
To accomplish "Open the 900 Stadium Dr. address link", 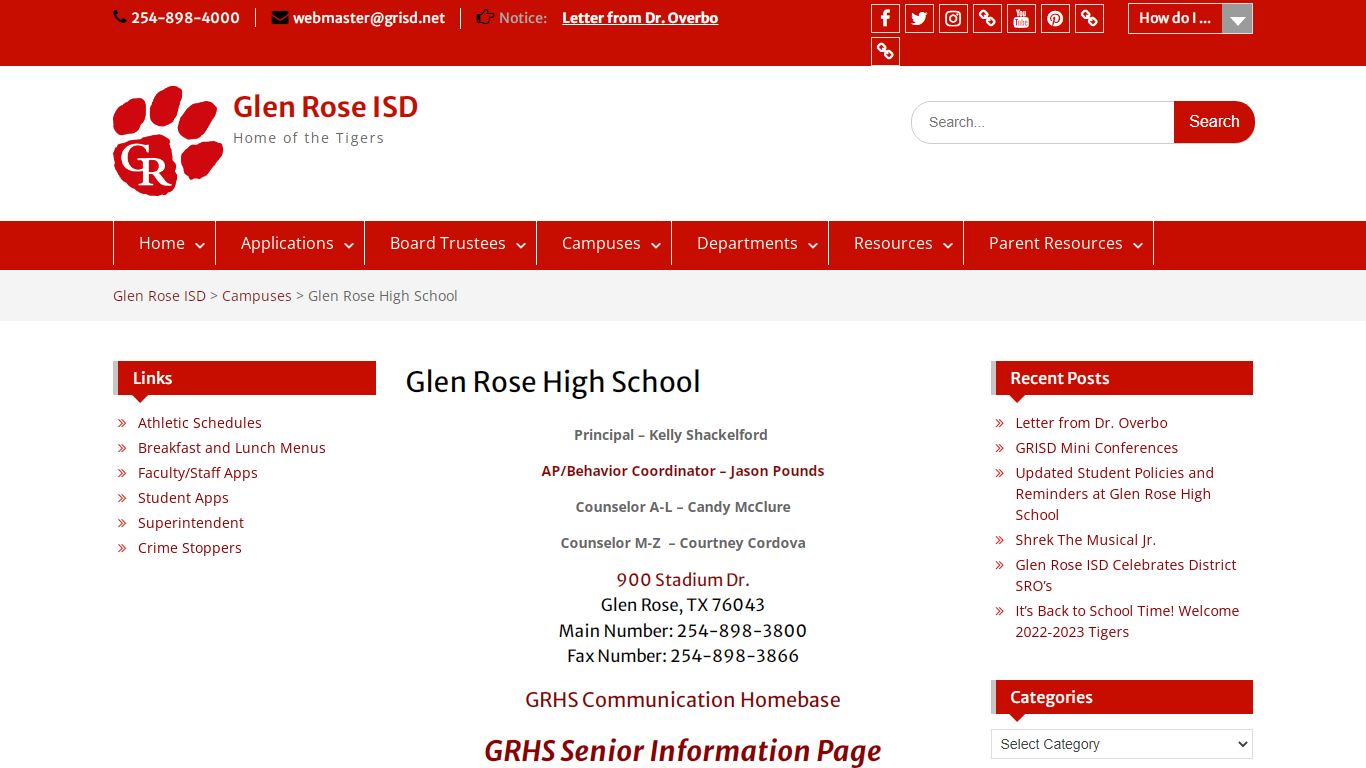I will [683, 580].
